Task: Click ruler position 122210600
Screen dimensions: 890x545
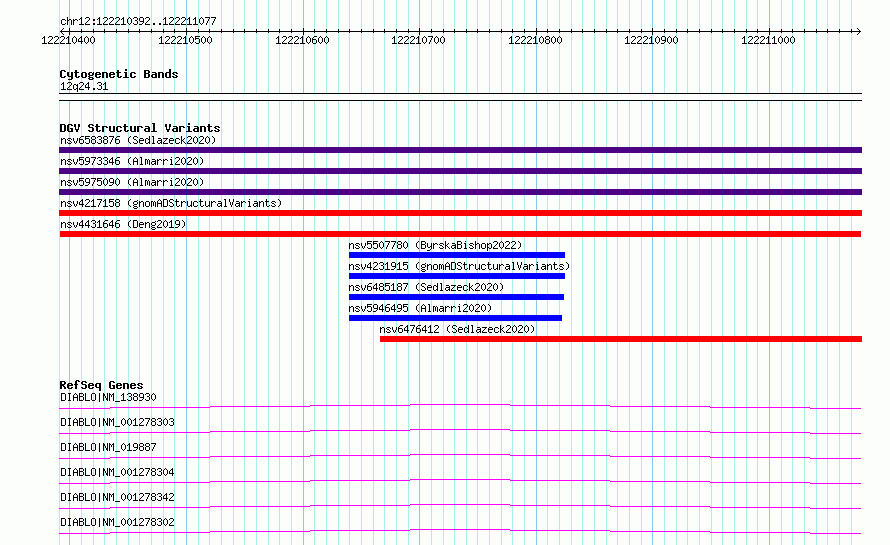Action: click(302, 40)
